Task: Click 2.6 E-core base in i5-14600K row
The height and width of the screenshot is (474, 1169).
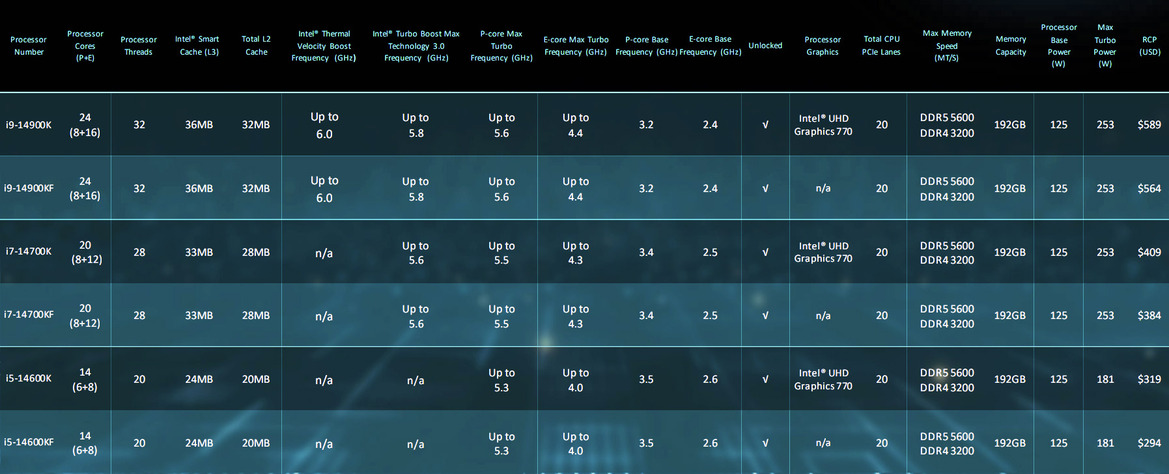Action: coord(710,379)
